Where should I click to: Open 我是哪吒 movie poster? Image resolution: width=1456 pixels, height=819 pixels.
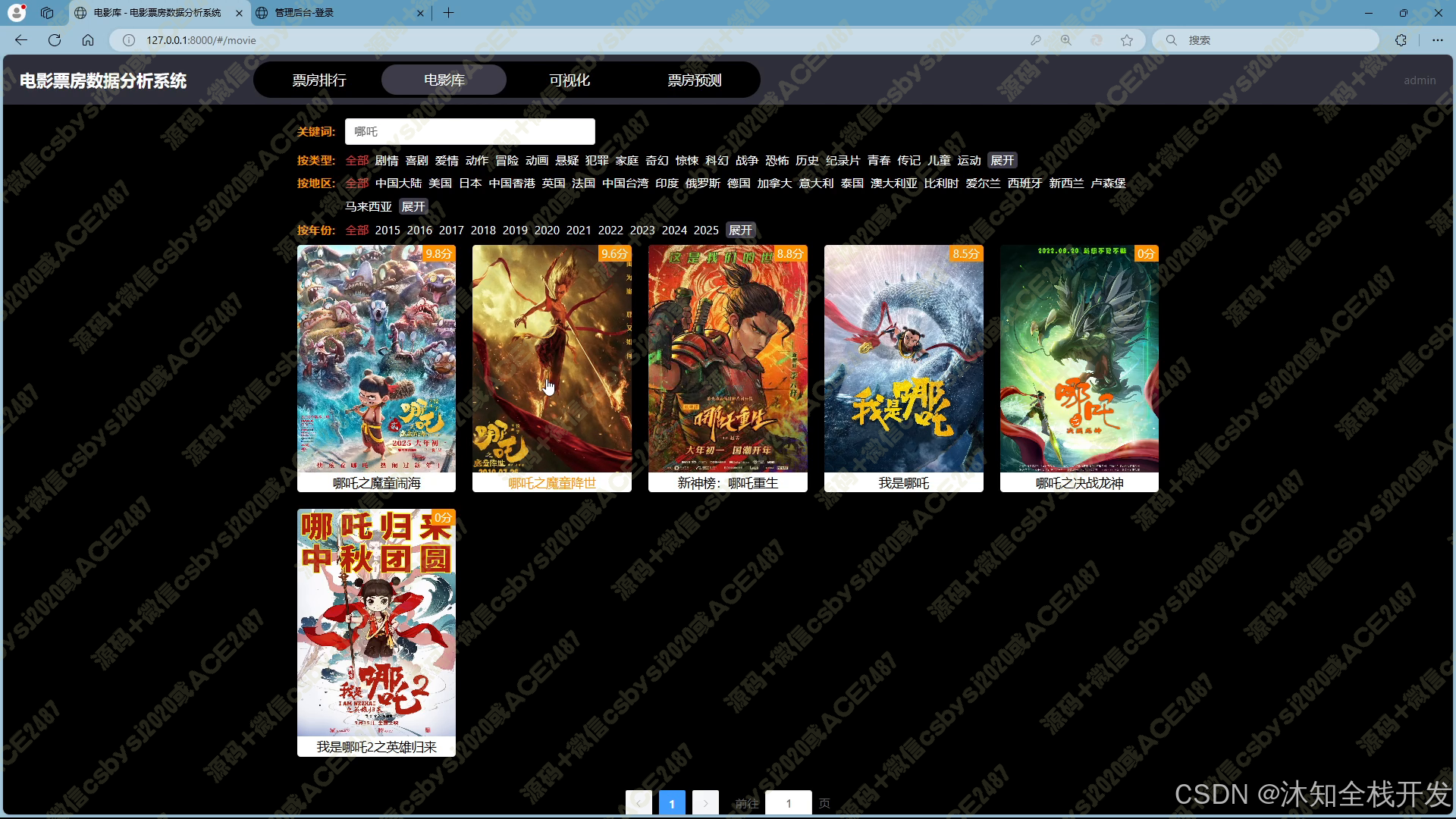[x=903, y=359]
